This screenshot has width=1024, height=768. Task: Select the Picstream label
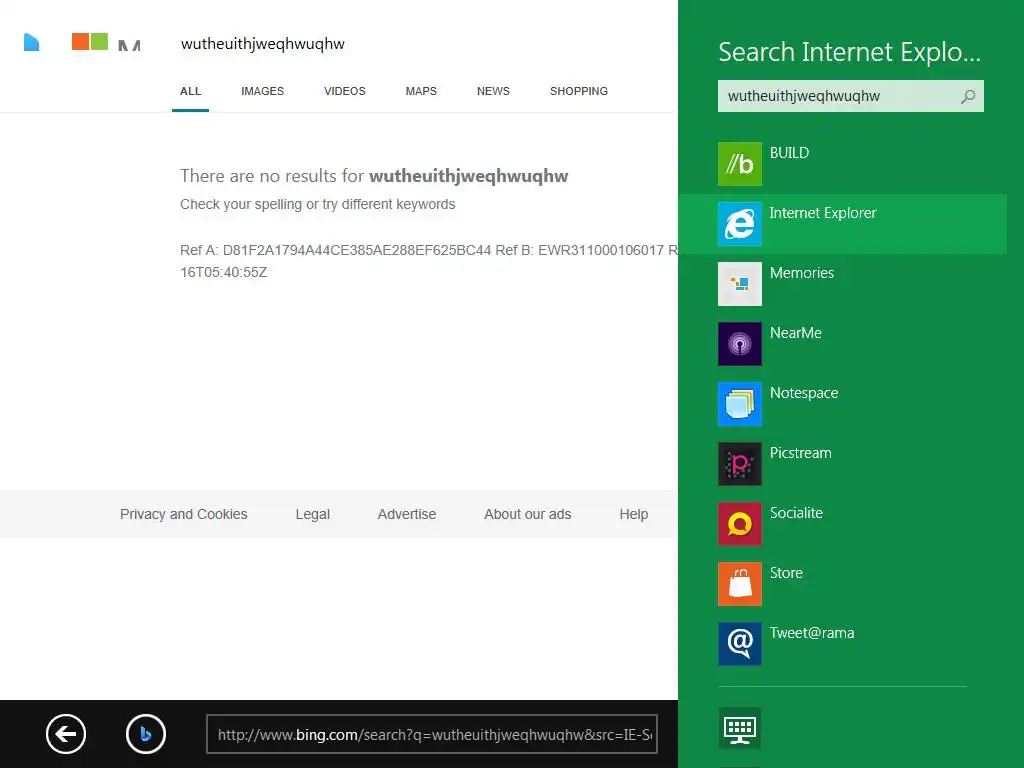(801, 453)
